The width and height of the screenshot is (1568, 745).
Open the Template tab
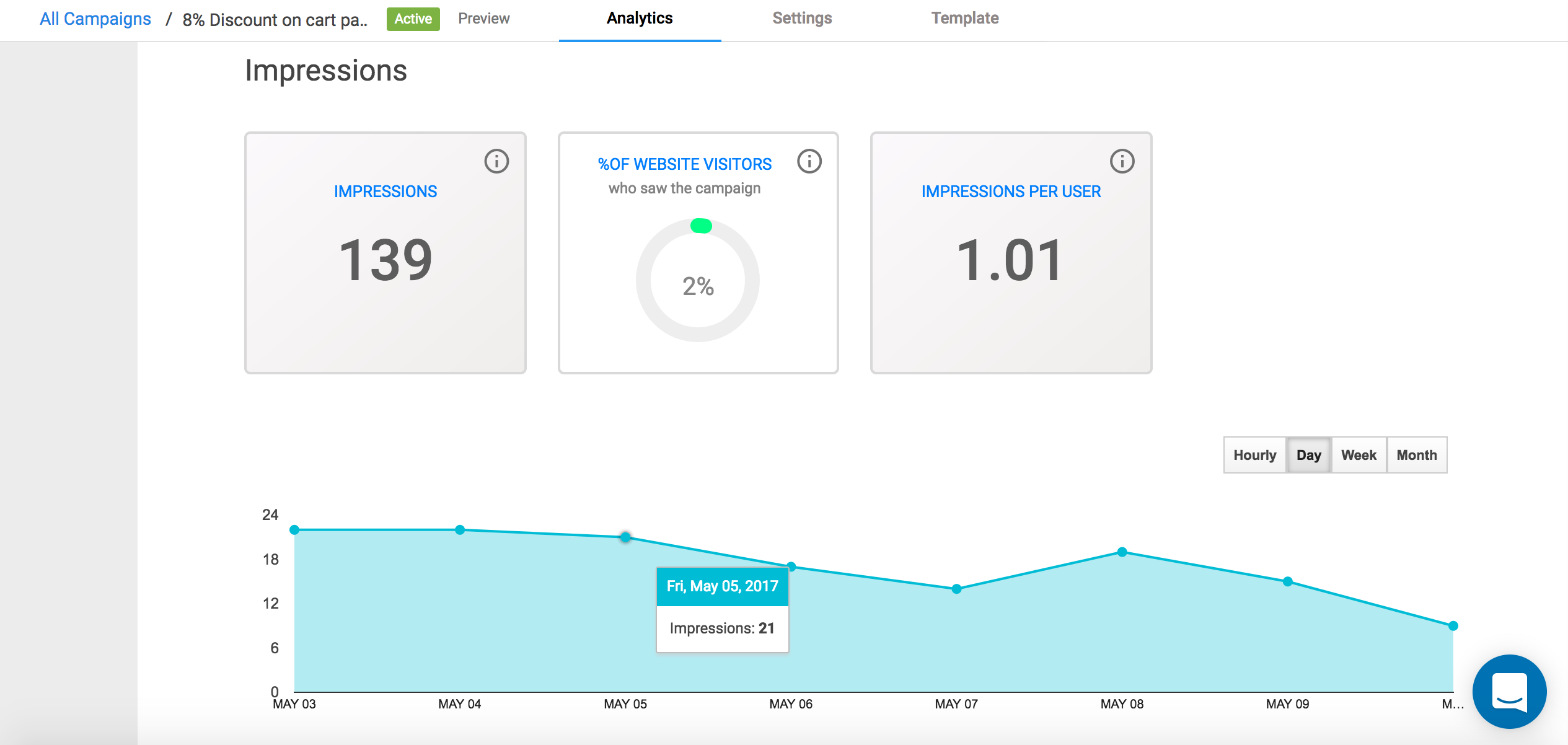click(964, 19)
